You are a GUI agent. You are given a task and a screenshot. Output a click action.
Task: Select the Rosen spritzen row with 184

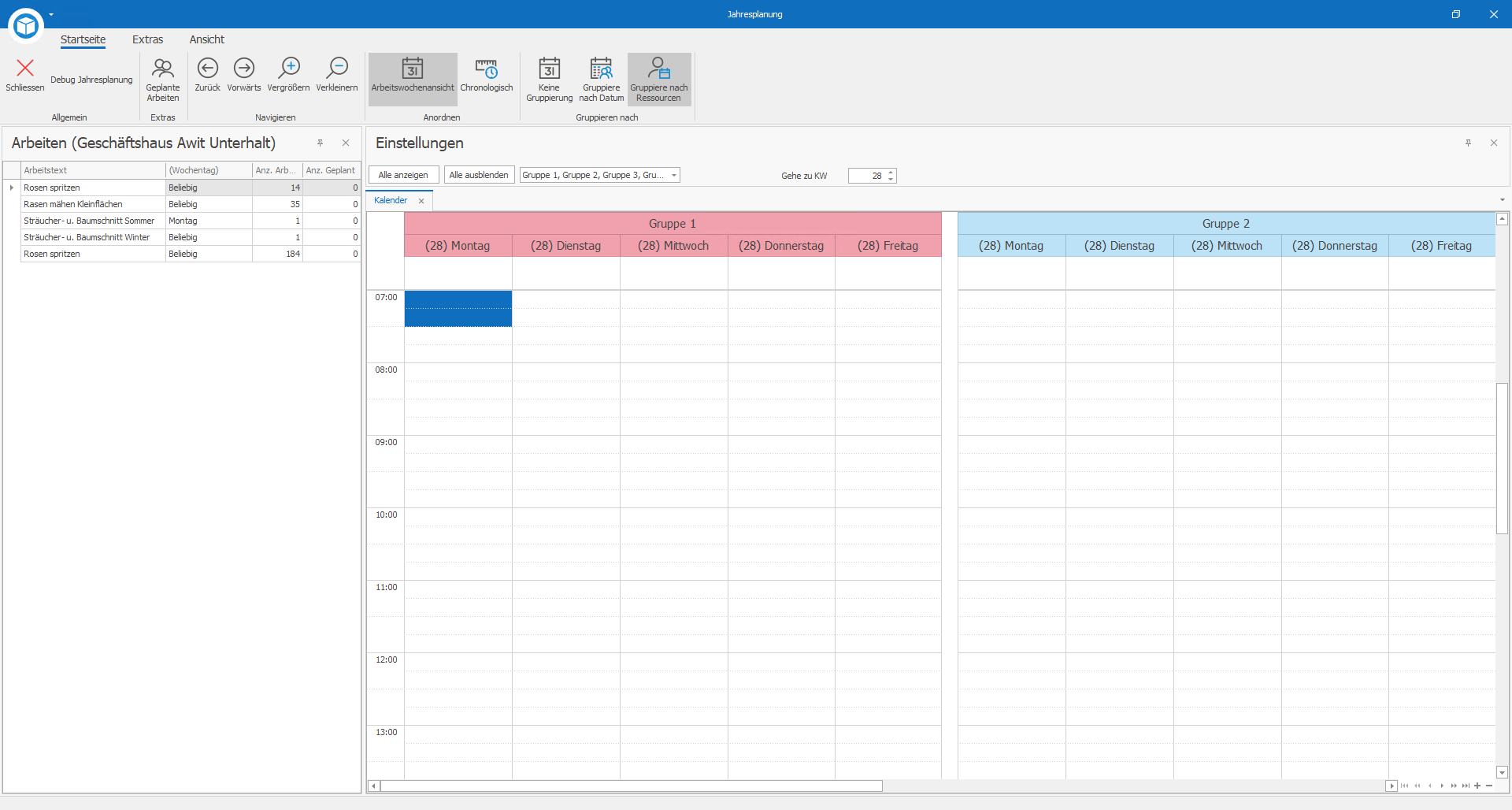pyautogui.click(x=191, y=254)
